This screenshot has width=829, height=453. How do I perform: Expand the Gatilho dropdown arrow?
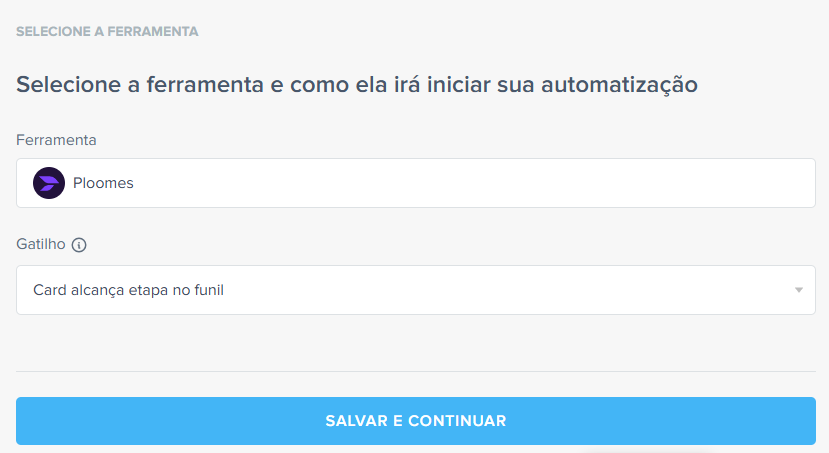point(799,290)
